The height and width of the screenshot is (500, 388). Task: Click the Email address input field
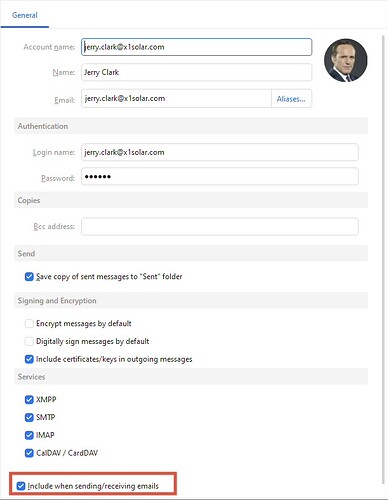coord(176,99)
